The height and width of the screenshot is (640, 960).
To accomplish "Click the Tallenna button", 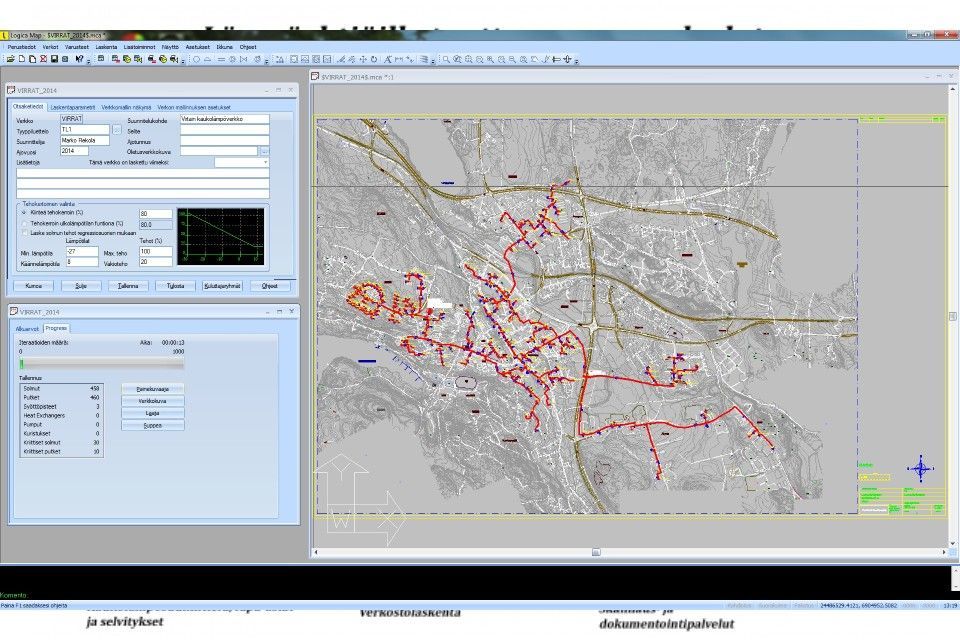I will click(127, 285).
